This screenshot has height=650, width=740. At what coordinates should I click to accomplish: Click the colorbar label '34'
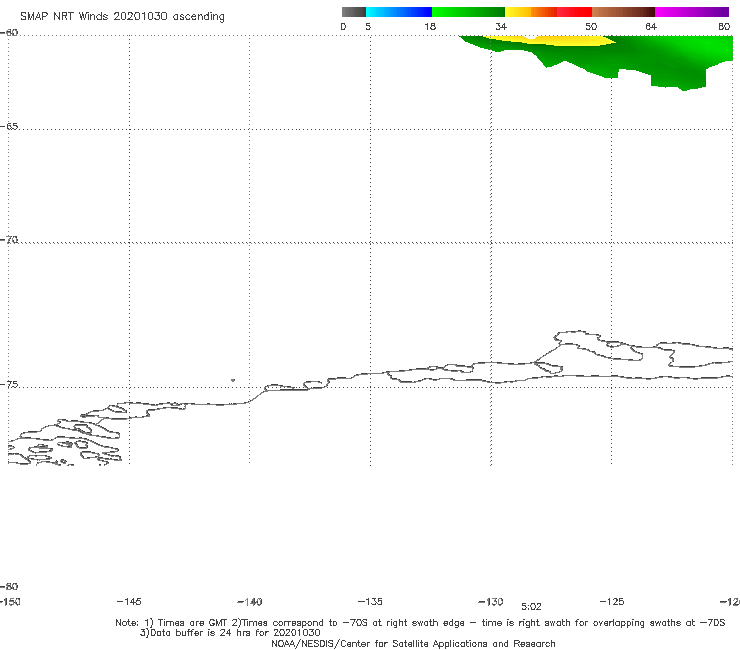pos(501,26)
